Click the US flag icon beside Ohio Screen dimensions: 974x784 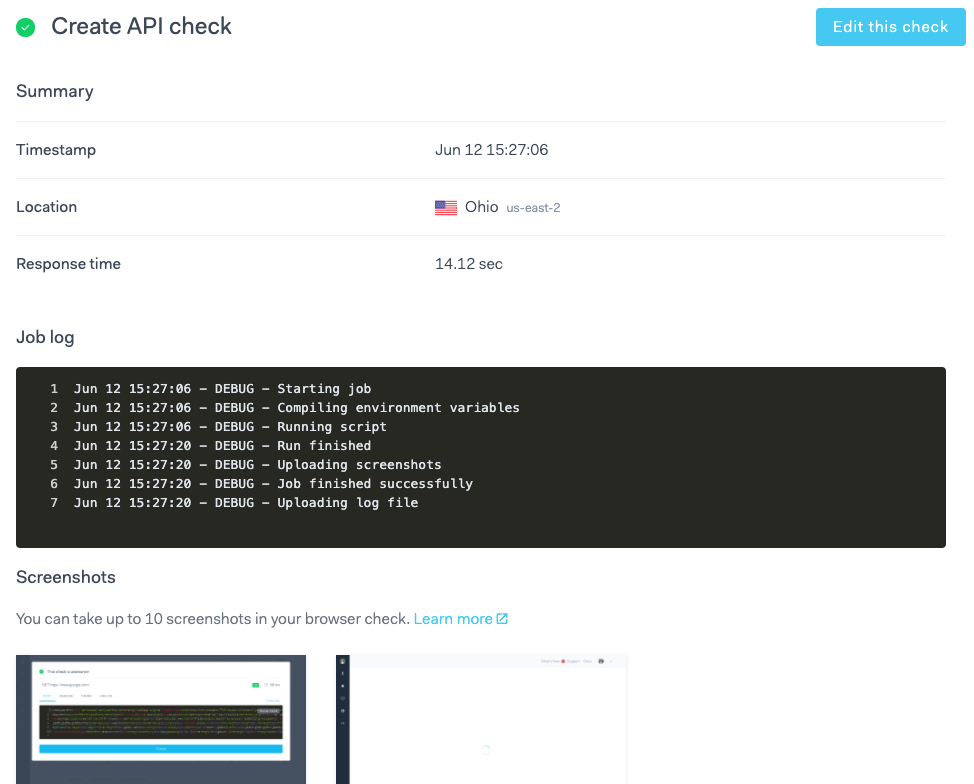tap(445, 207)
